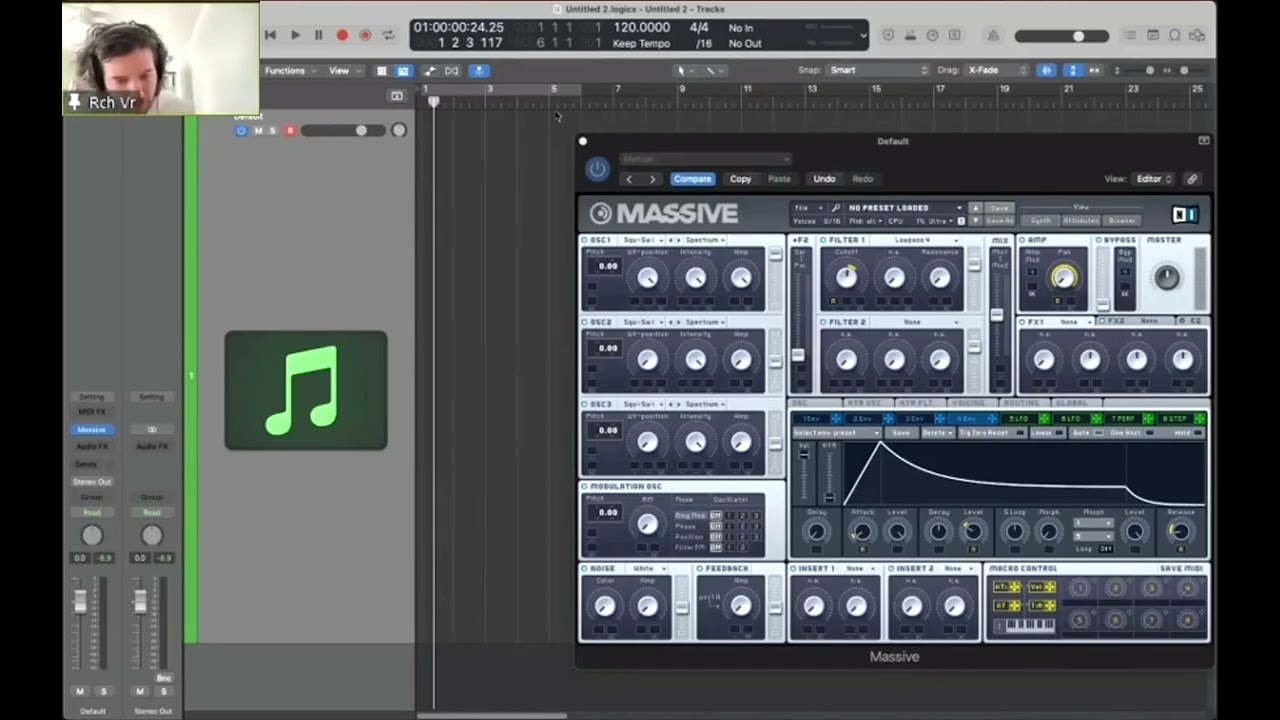Go to beginning of project
This screenshot has width=1280, height=720.
click(270, 35)
